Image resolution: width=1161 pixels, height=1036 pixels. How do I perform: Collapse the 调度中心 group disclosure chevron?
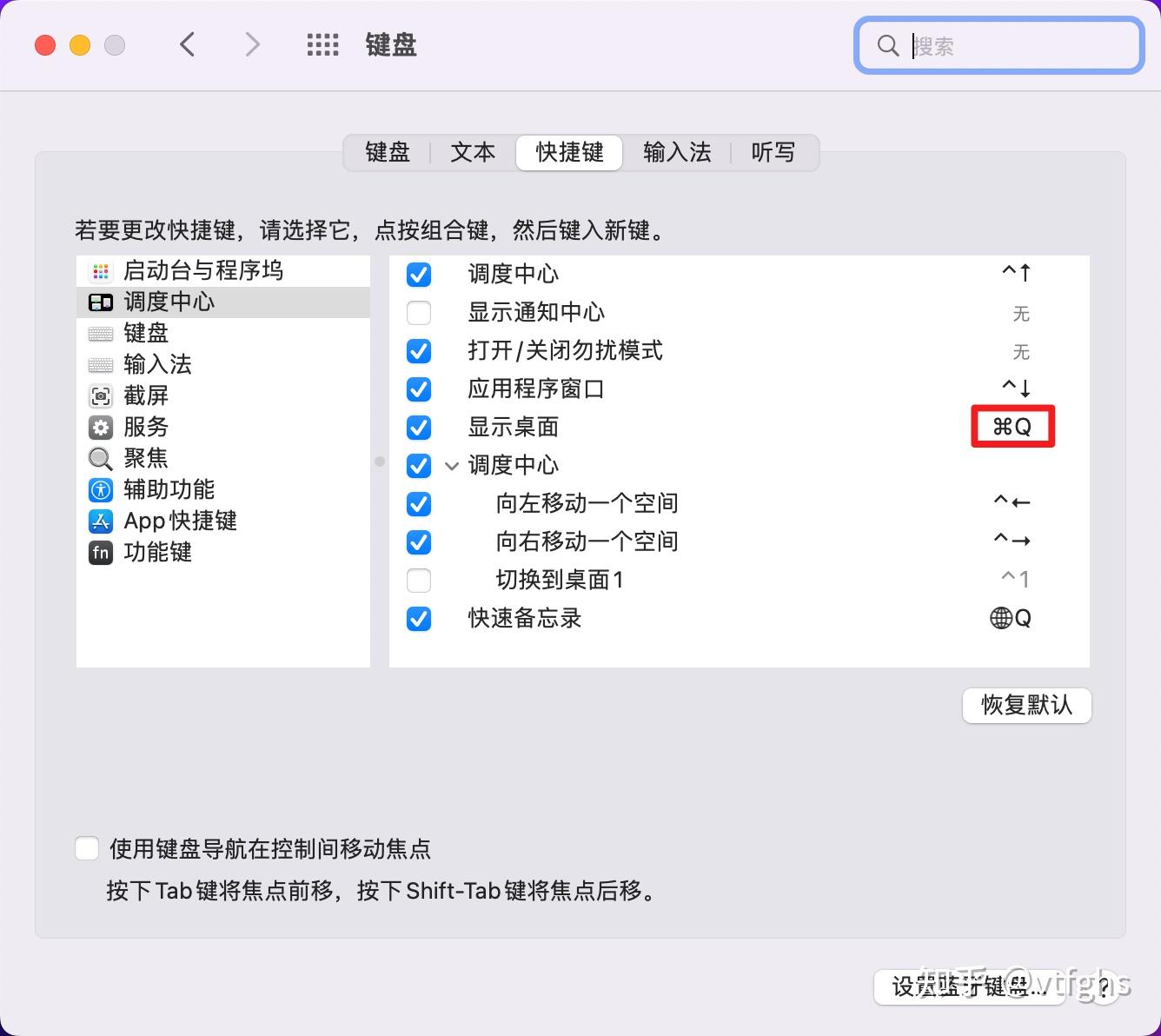(x=452, y=466)
